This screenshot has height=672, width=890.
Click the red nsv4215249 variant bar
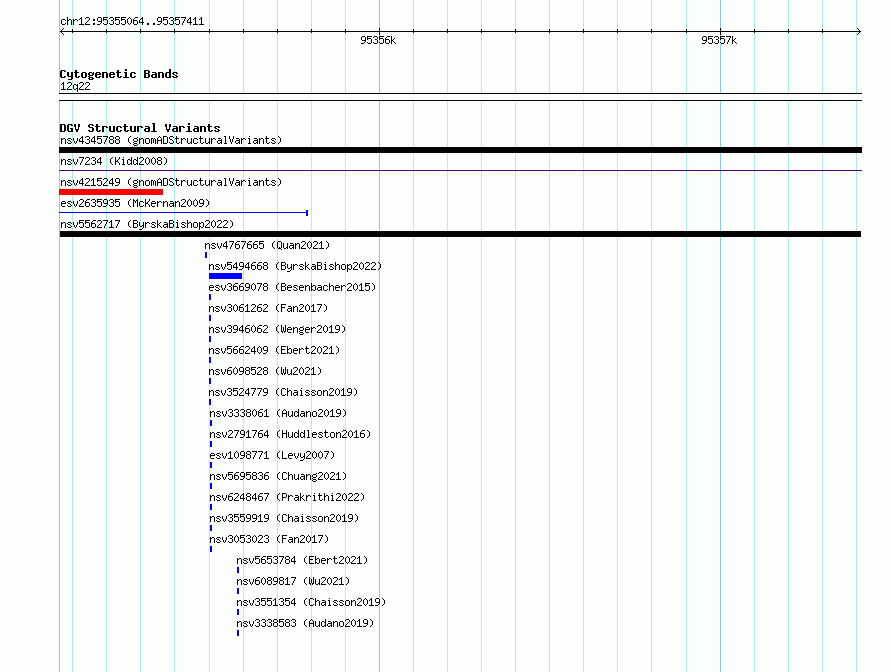pyautogui.click(x=111, y=192)
